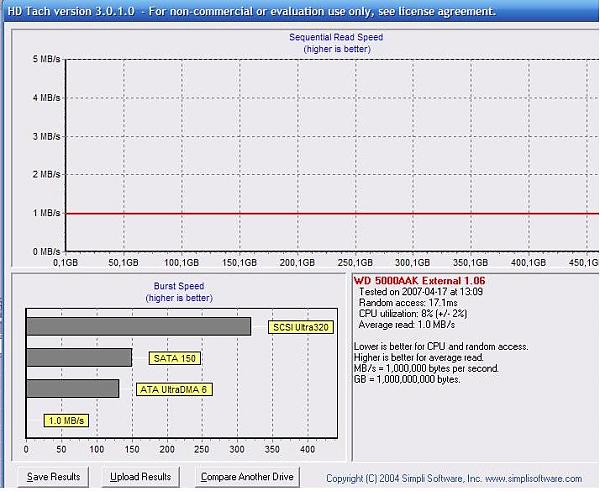Click the 400,1GB axis label
600x492 pixels.
pos(528,262)
